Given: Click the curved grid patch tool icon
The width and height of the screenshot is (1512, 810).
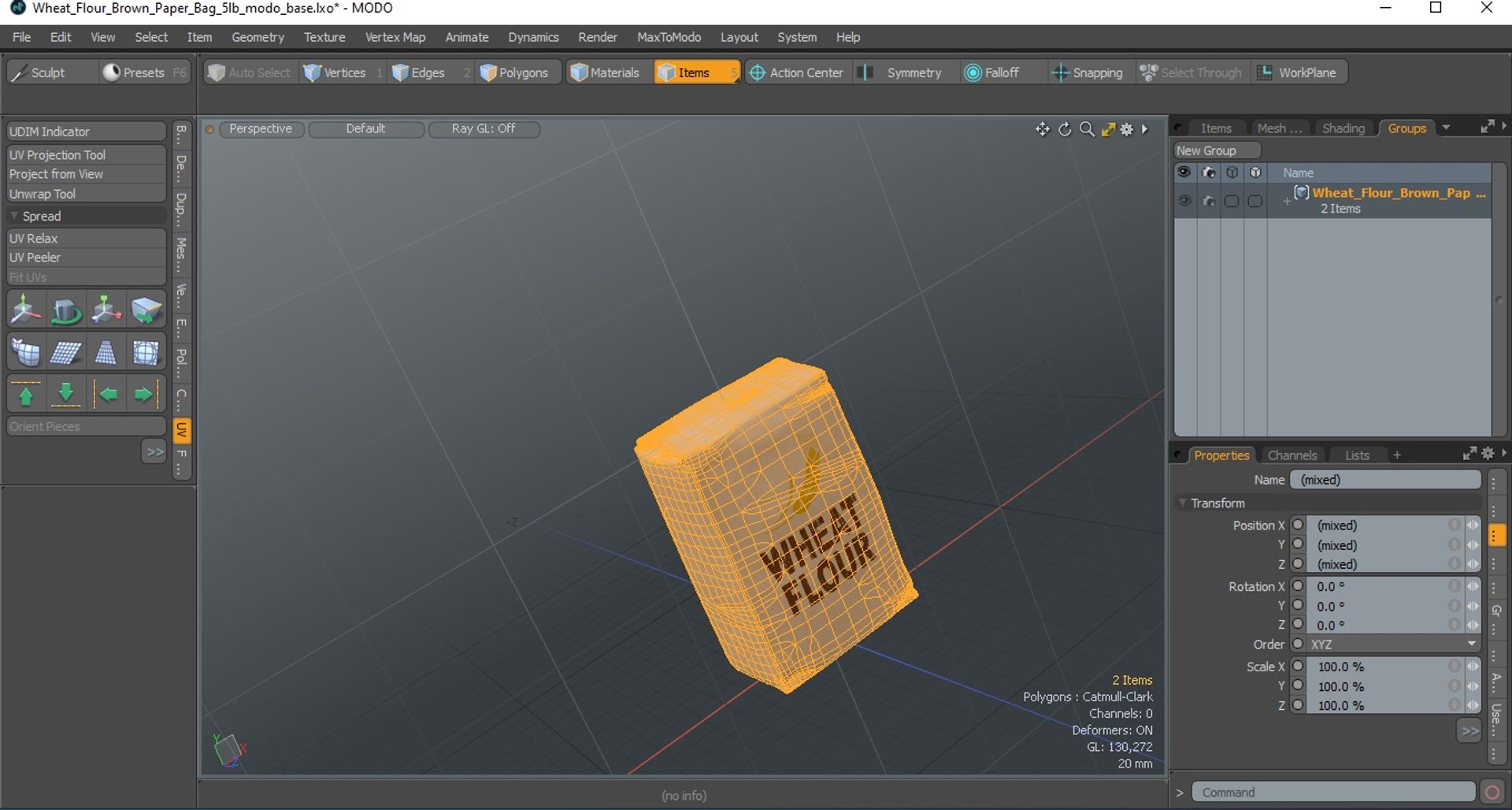Looking at the screenshot, I should 26,352.
